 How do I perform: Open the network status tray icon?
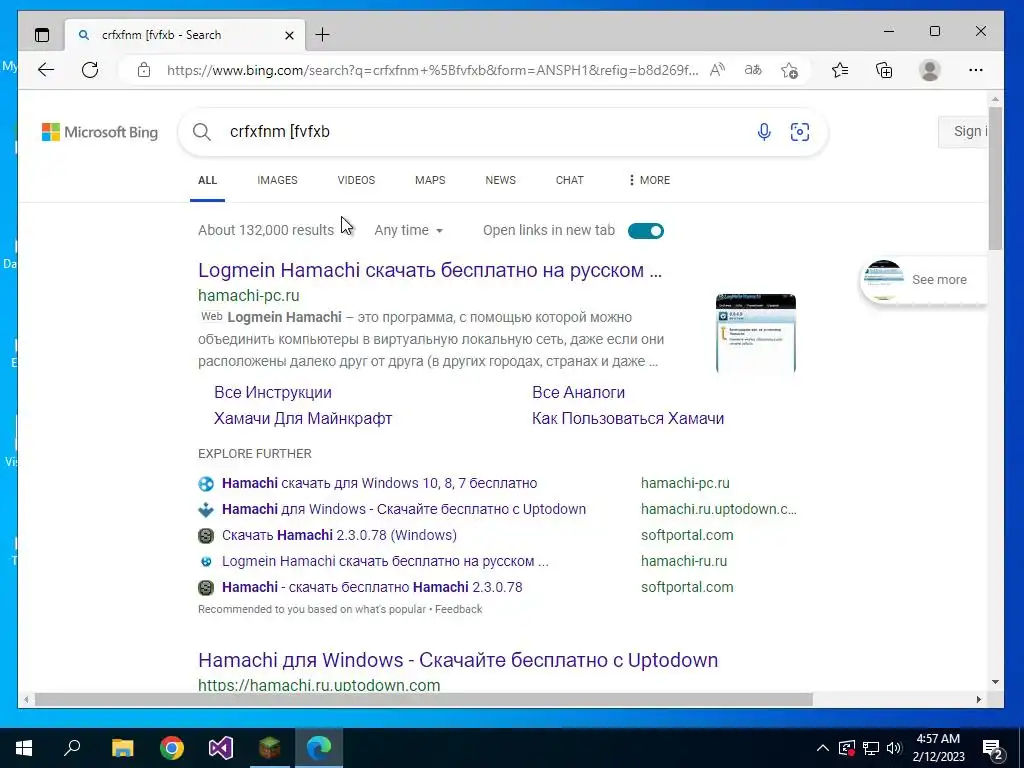click(x=871, y=748)
